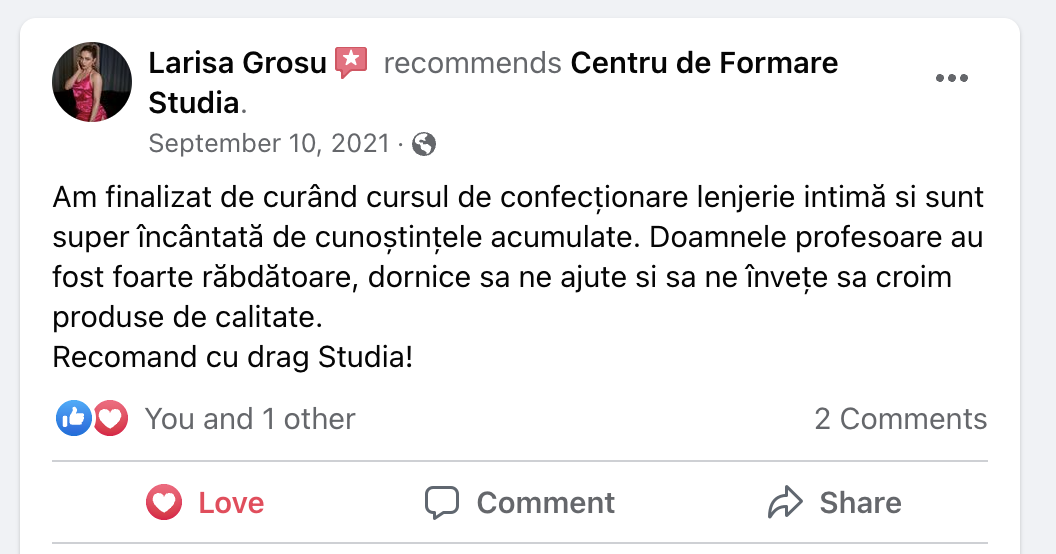Open the Centru de Formare page link
This screenshot has width=1056, height=554.
pyautogui.click(x=704, y=63)
